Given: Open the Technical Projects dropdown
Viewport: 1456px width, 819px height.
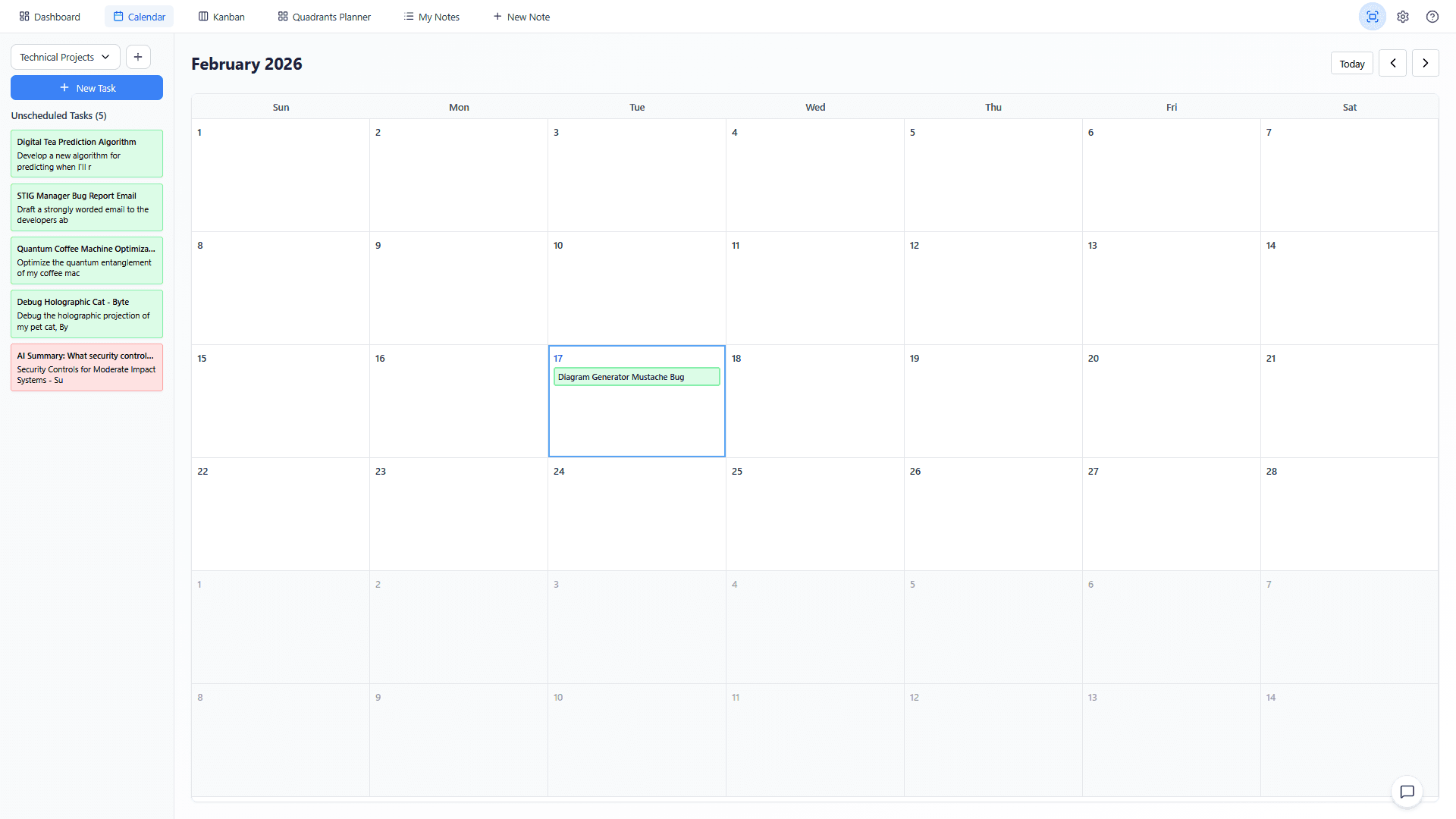Looking at the screenshot, I should (x=64, y=57).
